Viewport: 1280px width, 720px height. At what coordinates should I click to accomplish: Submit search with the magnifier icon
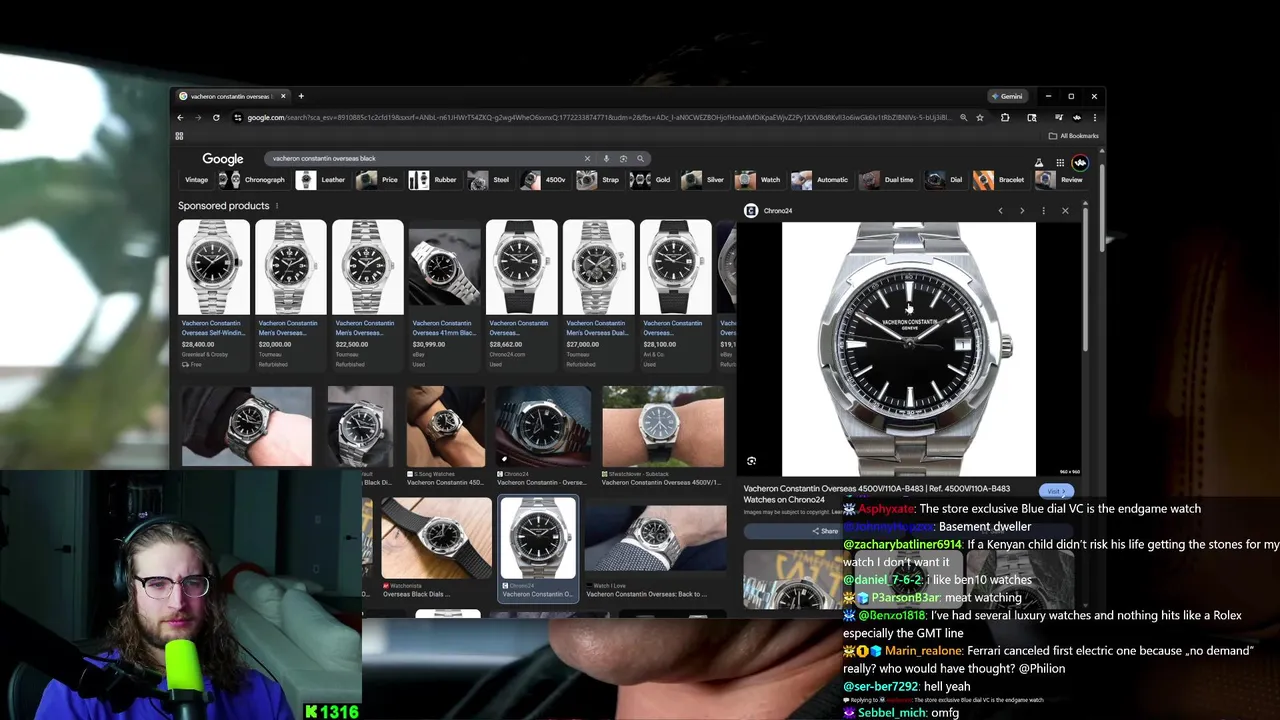[641, 158]
